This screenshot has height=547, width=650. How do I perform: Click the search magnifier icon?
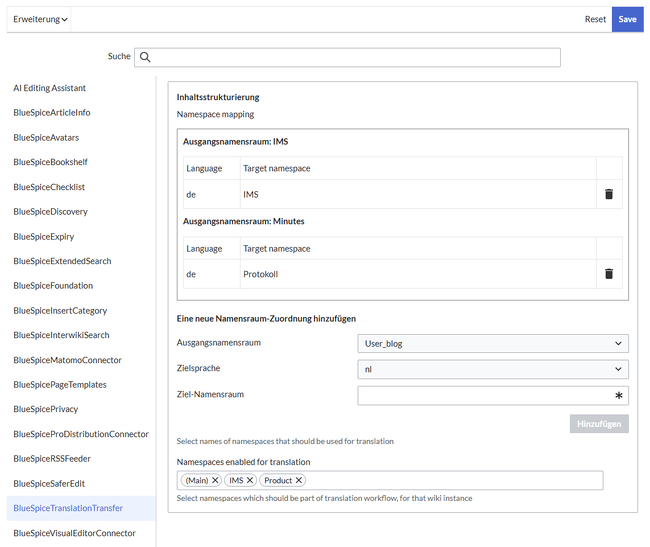145,57
